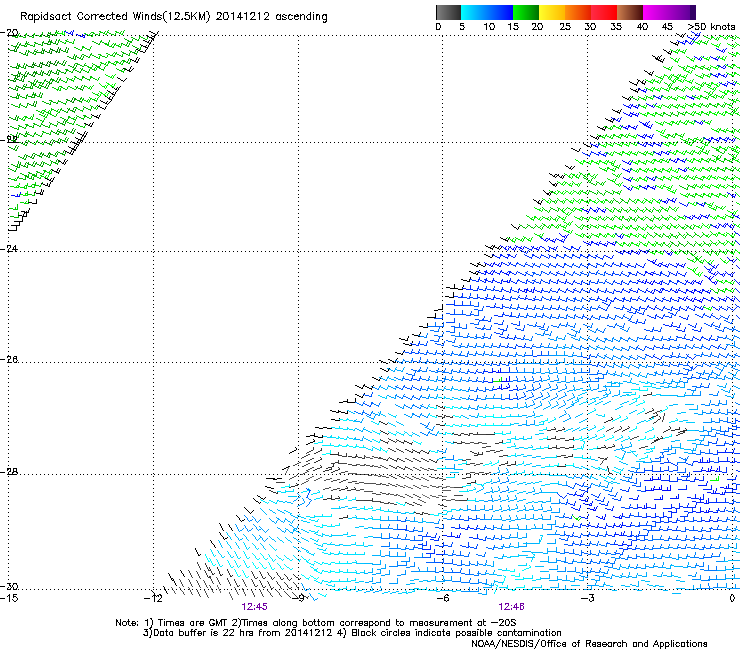This screenshot has width=740, height=650.
Task: Click the legend label '40'
Action: (642, 27)
